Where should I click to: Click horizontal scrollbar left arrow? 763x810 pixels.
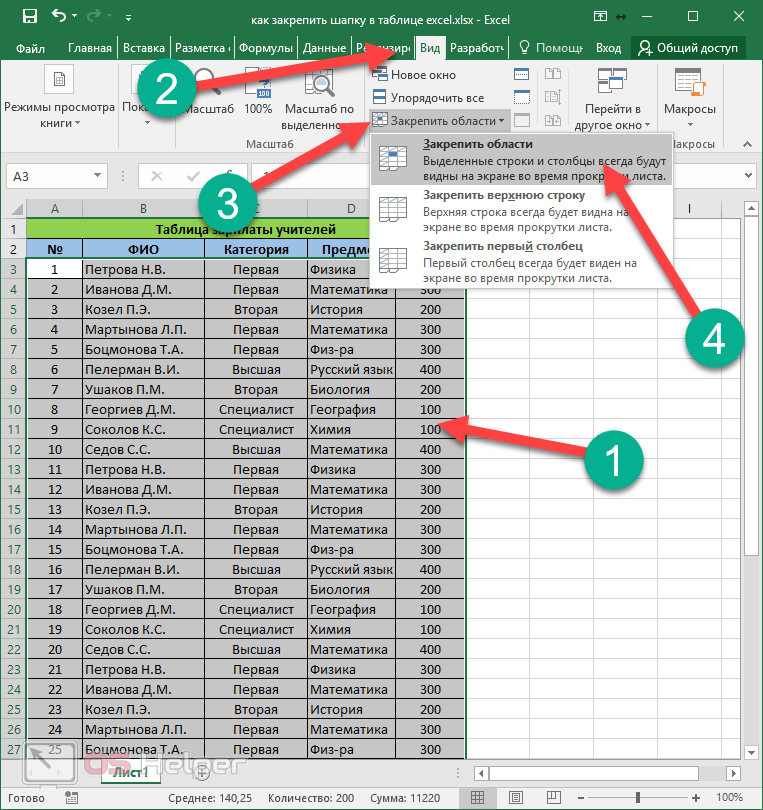pyautogui.click(x=481, y=773)
